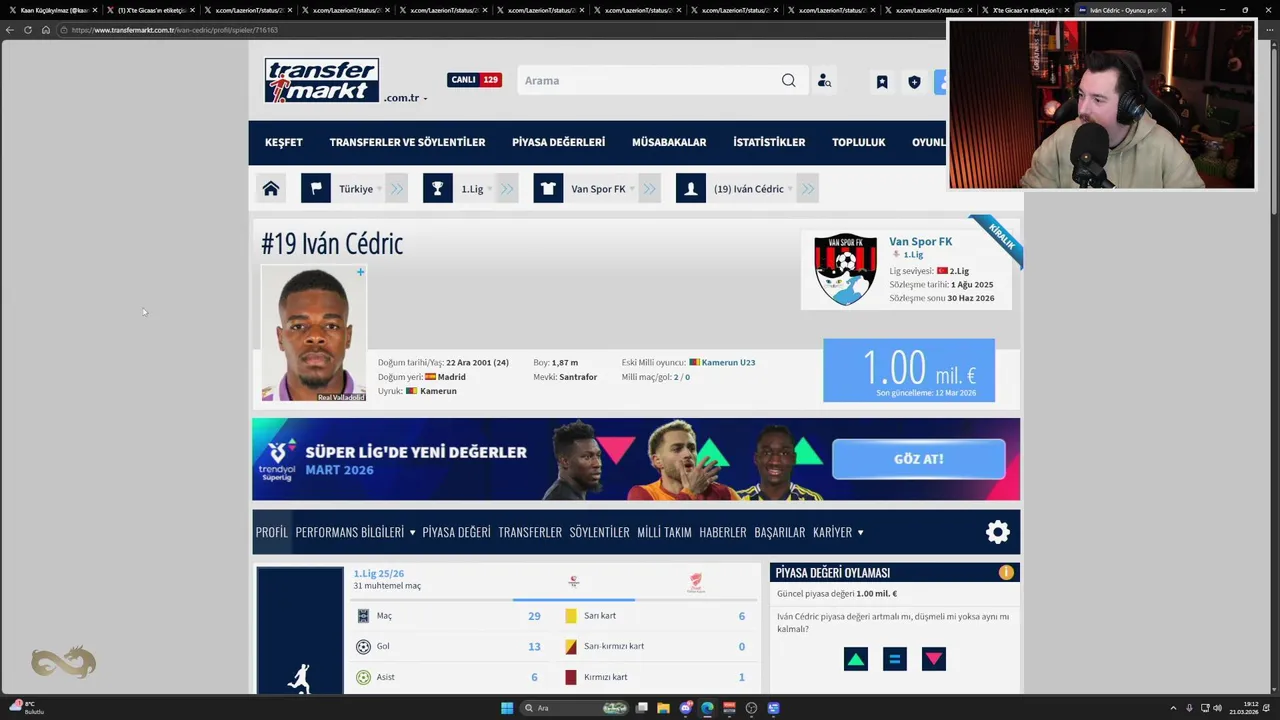Click the flag breadcrumb icon
This screenshot has height=720, width=1280.
pos(316,188)
